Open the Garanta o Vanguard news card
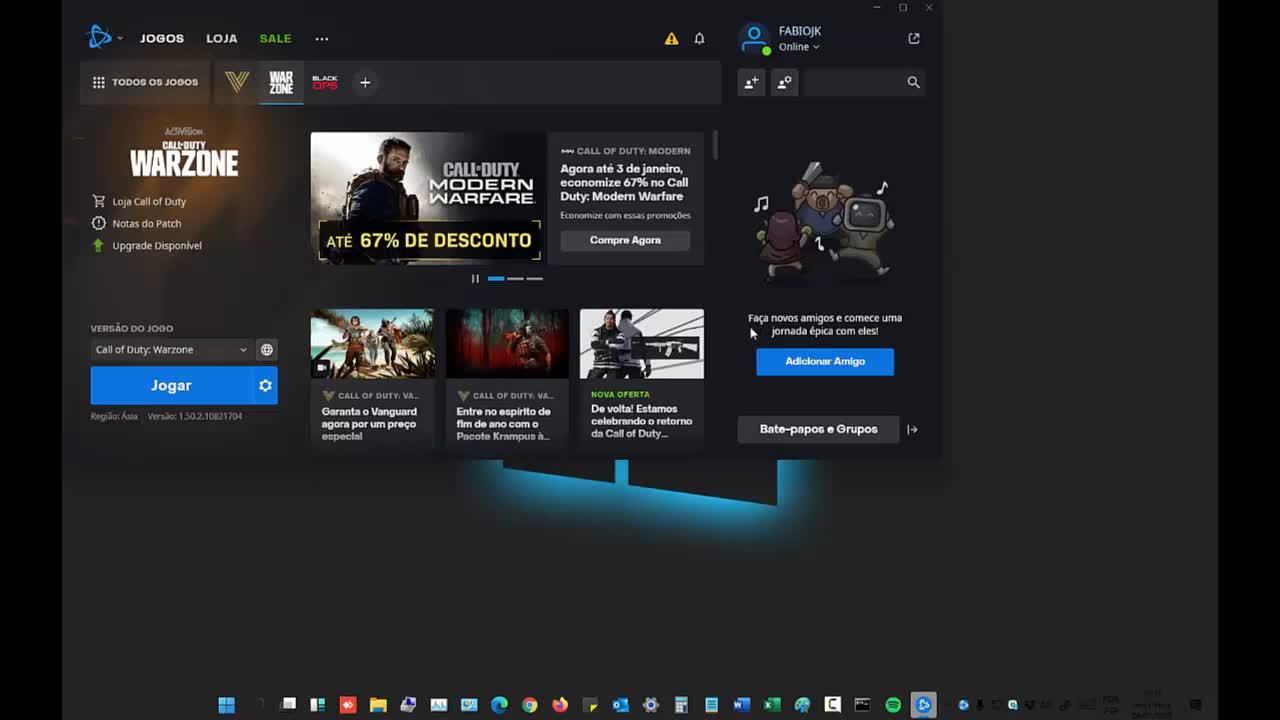The width and height of the screenshot is (1280, 720). (372, 377)
